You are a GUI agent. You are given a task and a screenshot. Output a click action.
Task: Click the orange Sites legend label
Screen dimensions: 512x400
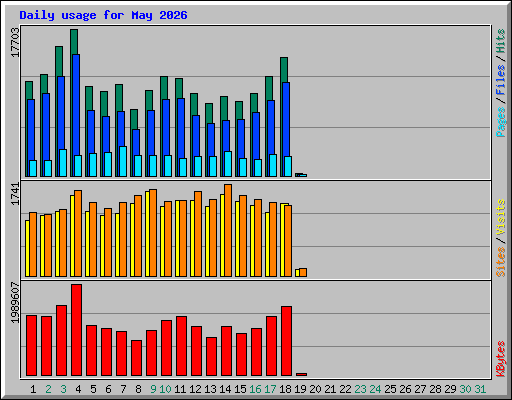point(501,262)
